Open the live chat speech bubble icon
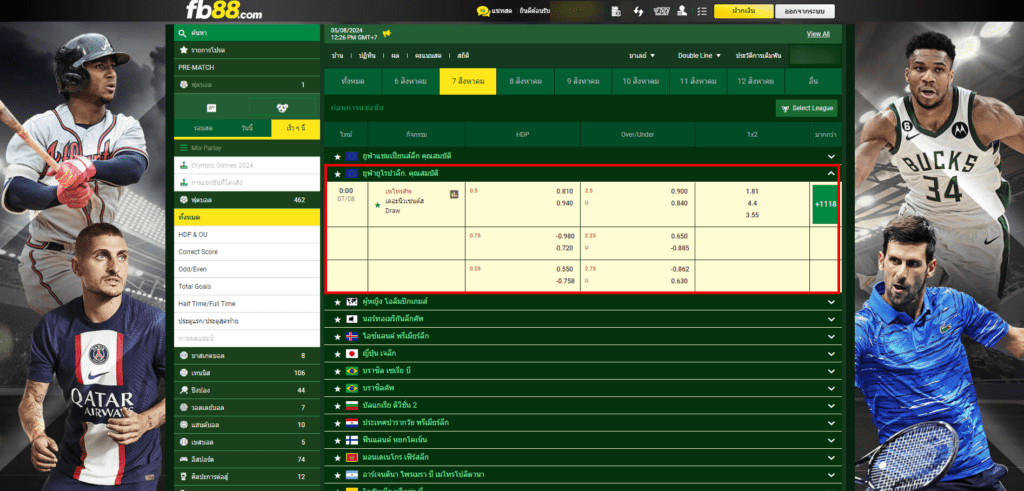This screenshot has width=1024, height=491. [483, 11]
